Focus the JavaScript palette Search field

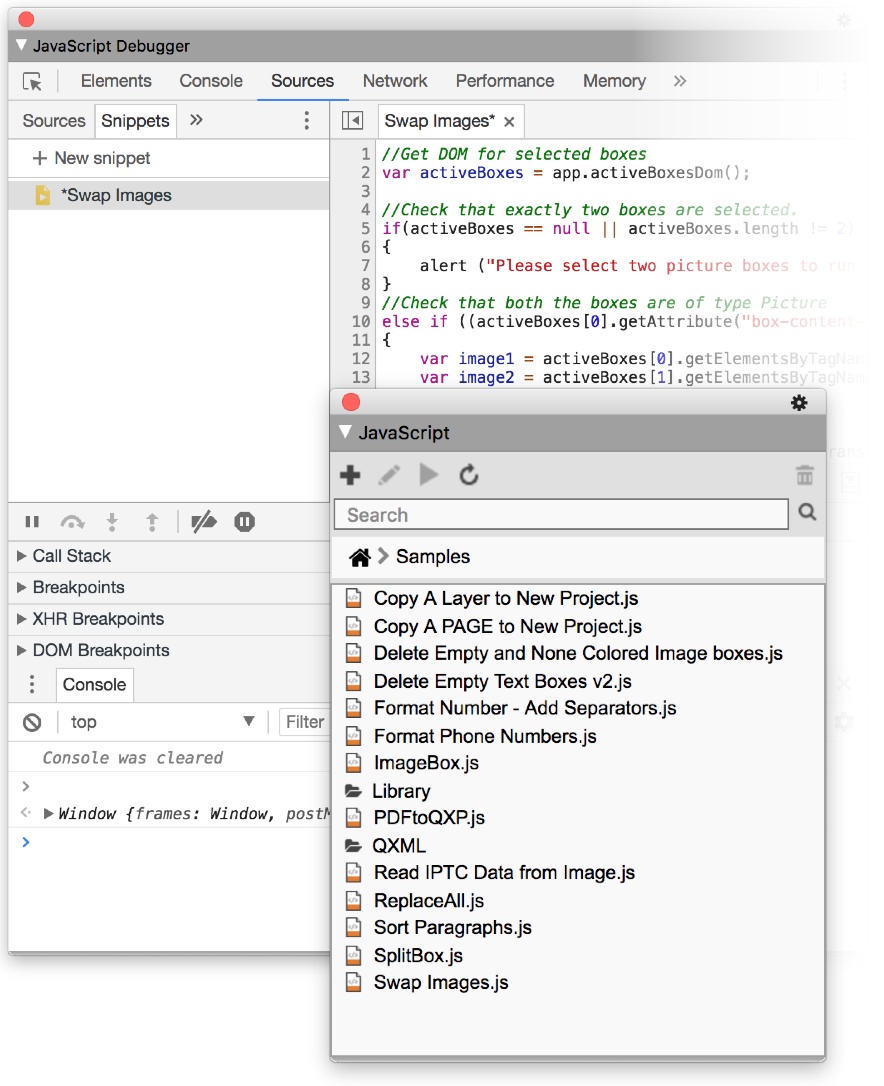coord(561,515)
